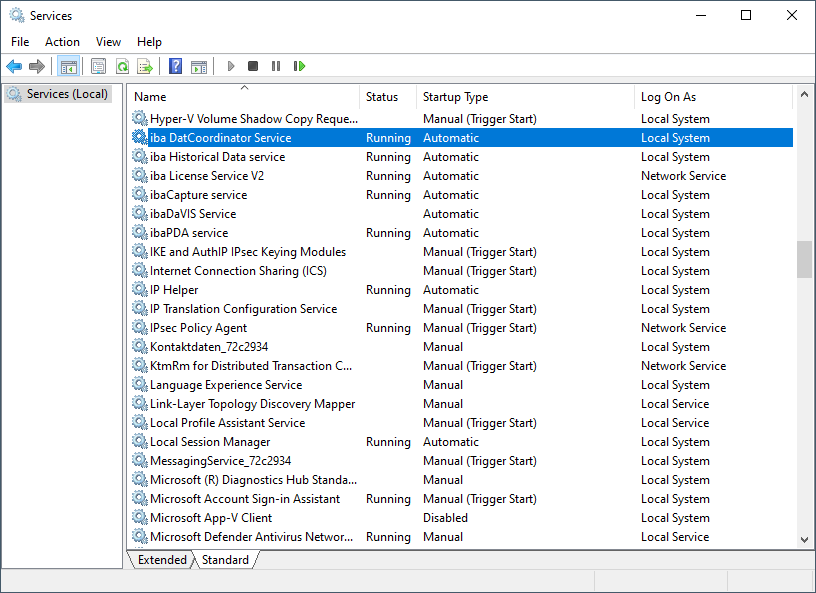Click the Back arrow toolbar icon

[14, 66]
